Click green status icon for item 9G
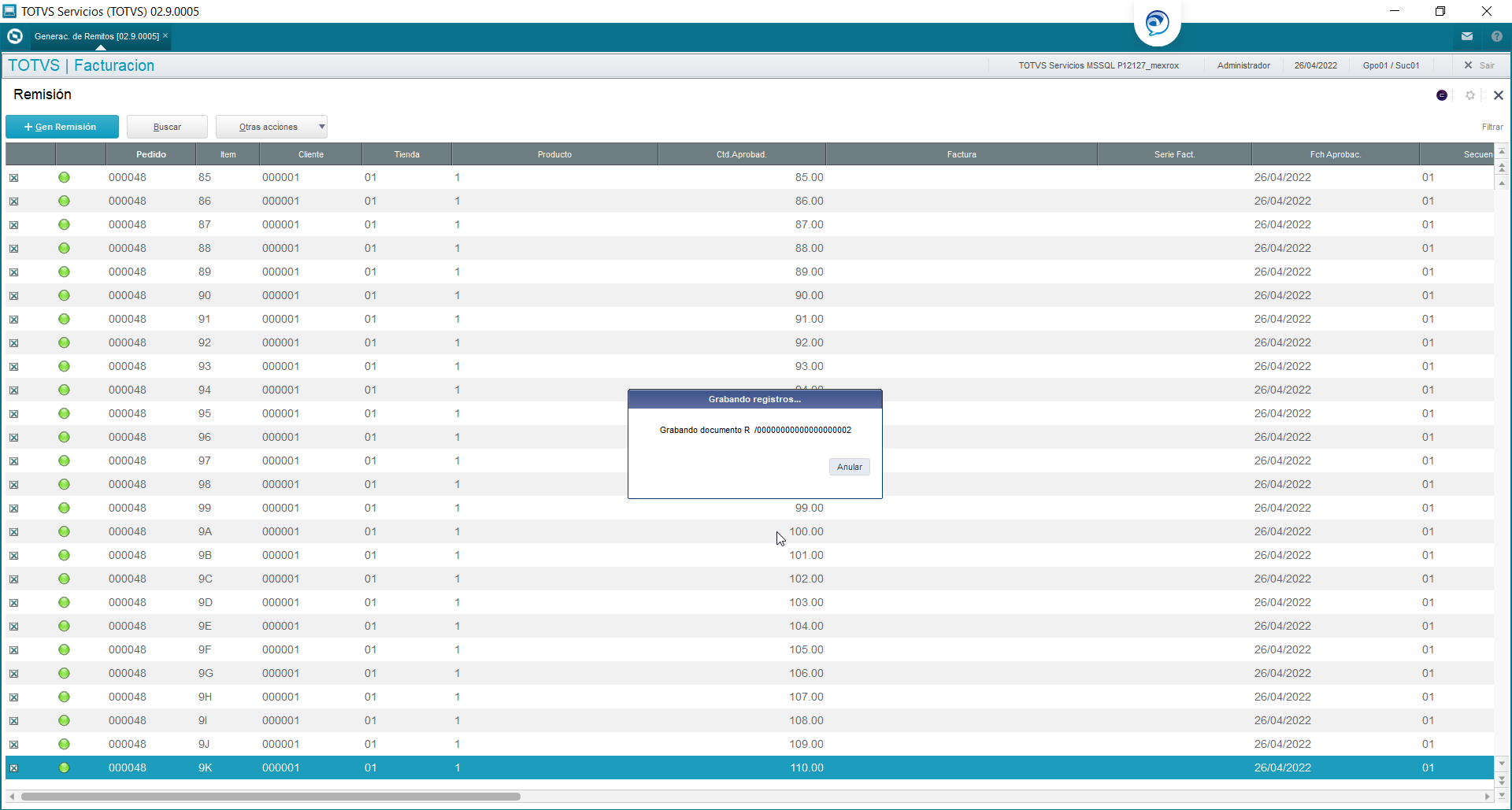The width and height of the screenshot is (1512, 810). coord(64,673)
